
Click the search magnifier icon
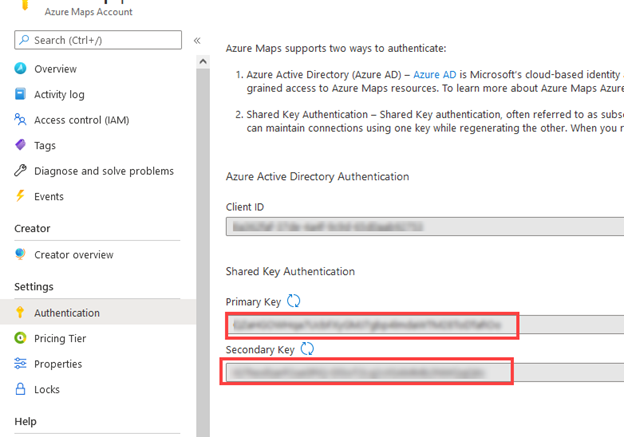click(24, 40)
